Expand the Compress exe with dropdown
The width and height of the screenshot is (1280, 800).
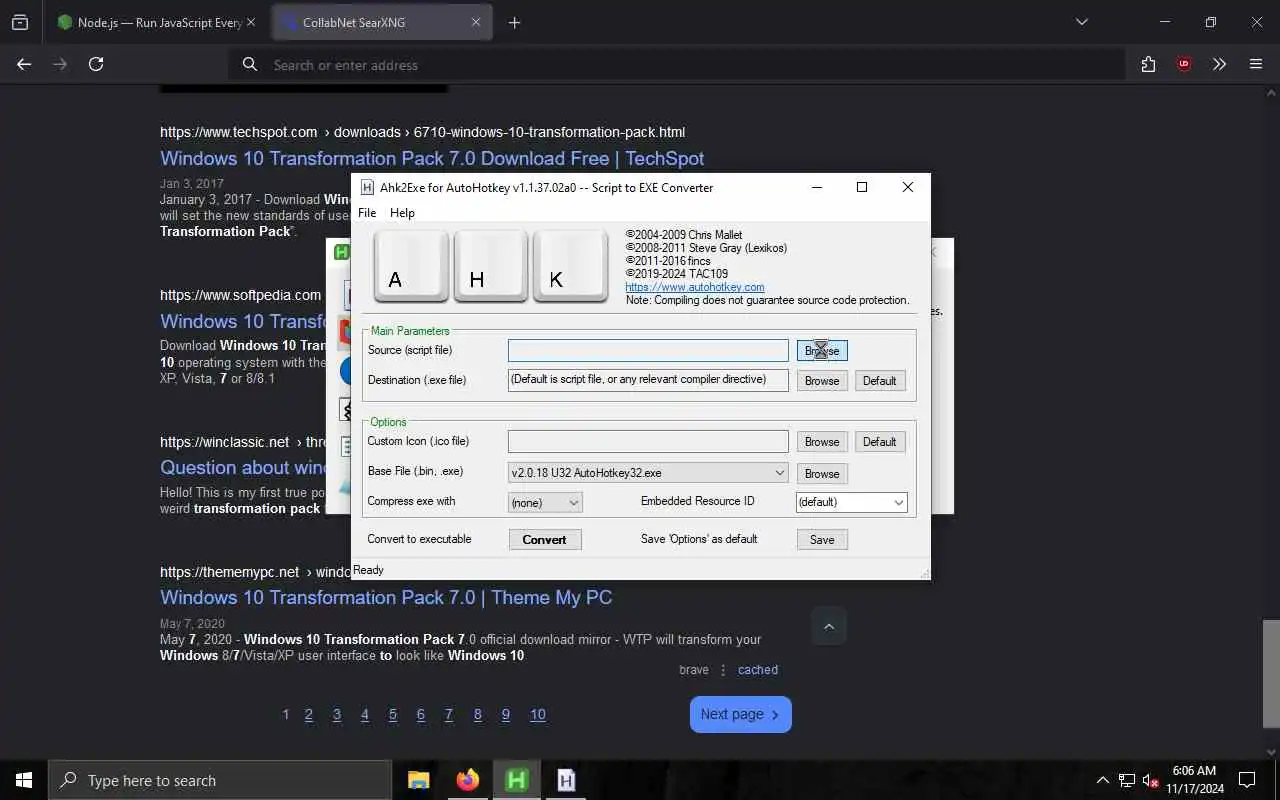tap(545, 502)
